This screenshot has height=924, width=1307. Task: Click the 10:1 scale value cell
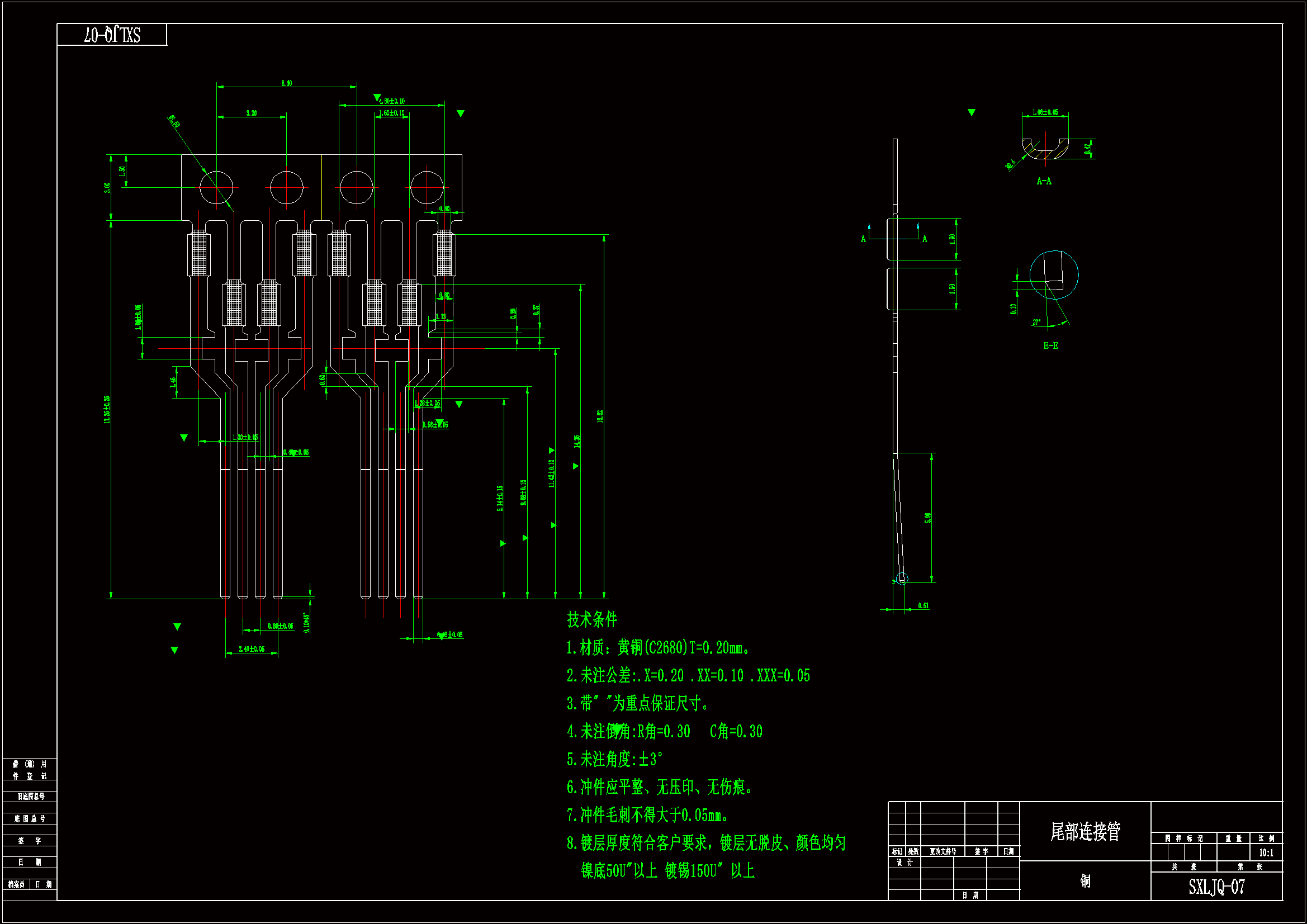coord(1266,853)
